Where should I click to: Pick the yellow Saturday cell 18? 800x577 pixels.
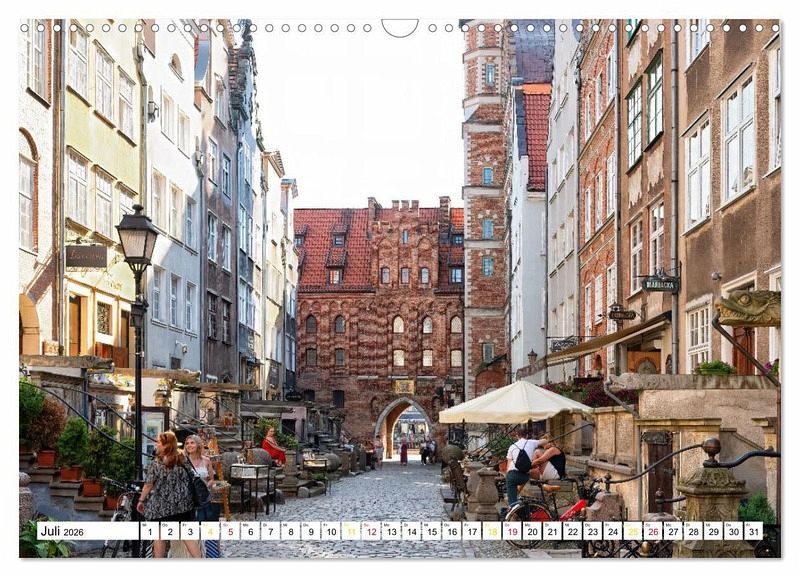492,531
